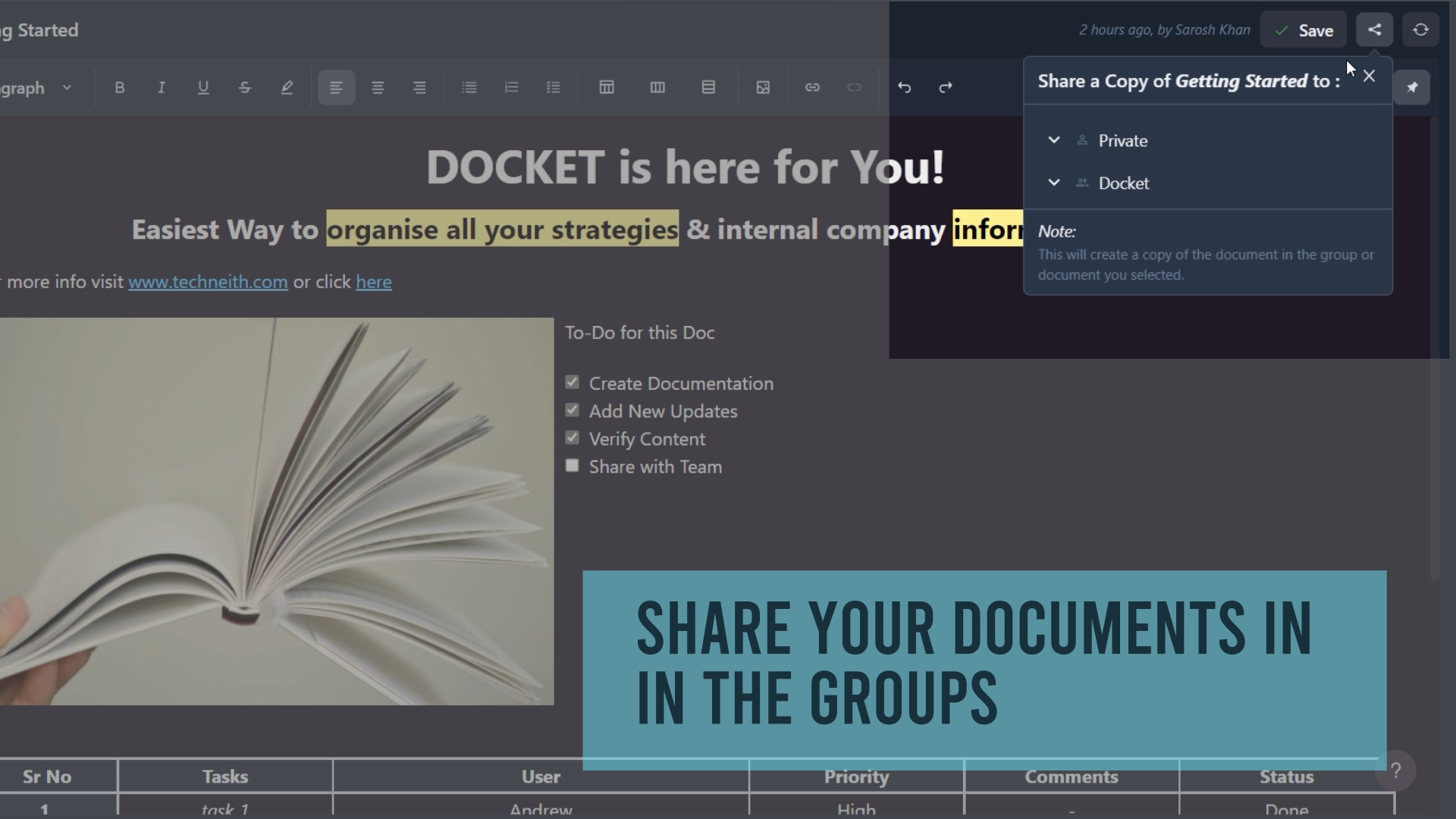Select the highlight marker tool
The width and height of the screenshot is (1456, 819).
coord(287,87)
